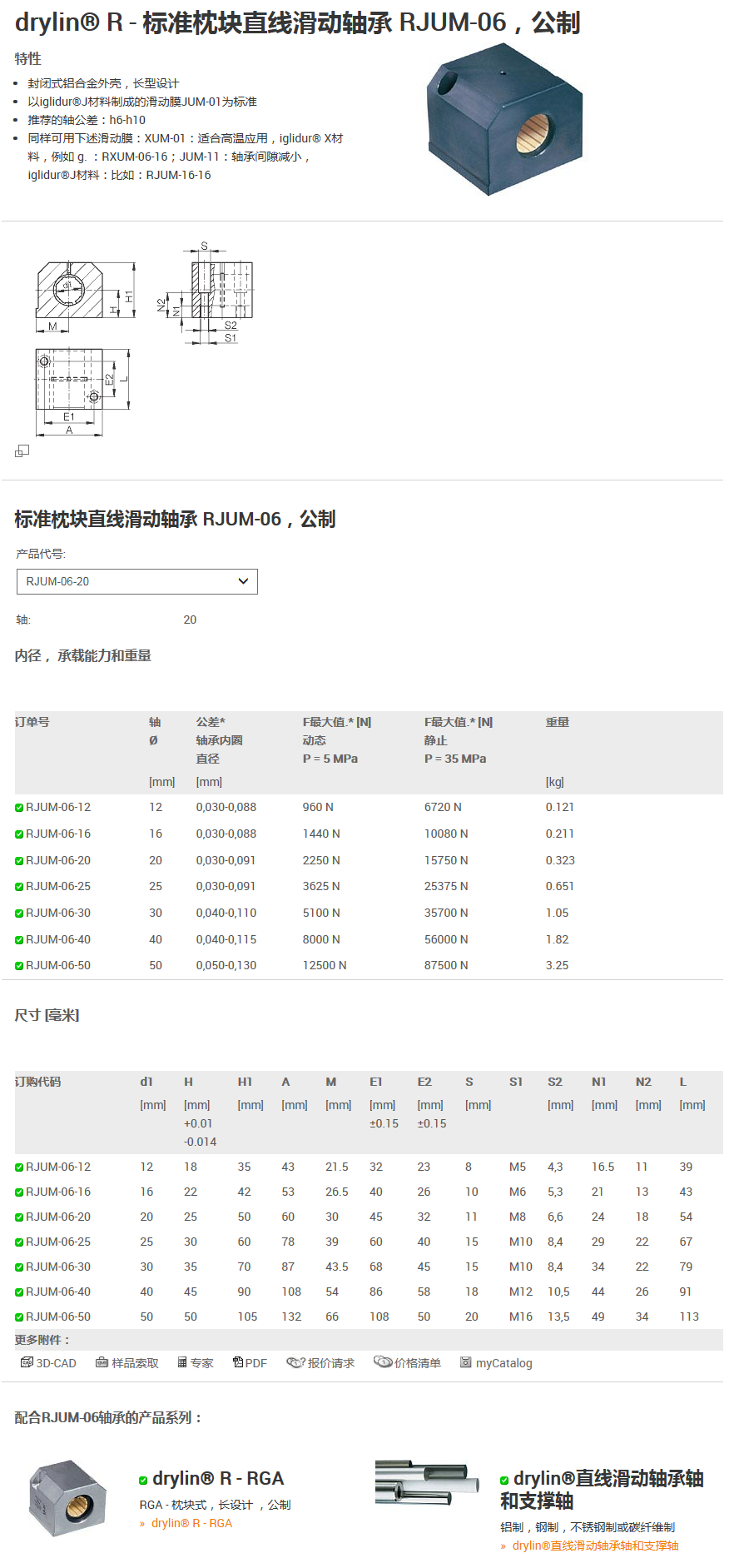Click the 重量 column header

(x=558, y=722)
